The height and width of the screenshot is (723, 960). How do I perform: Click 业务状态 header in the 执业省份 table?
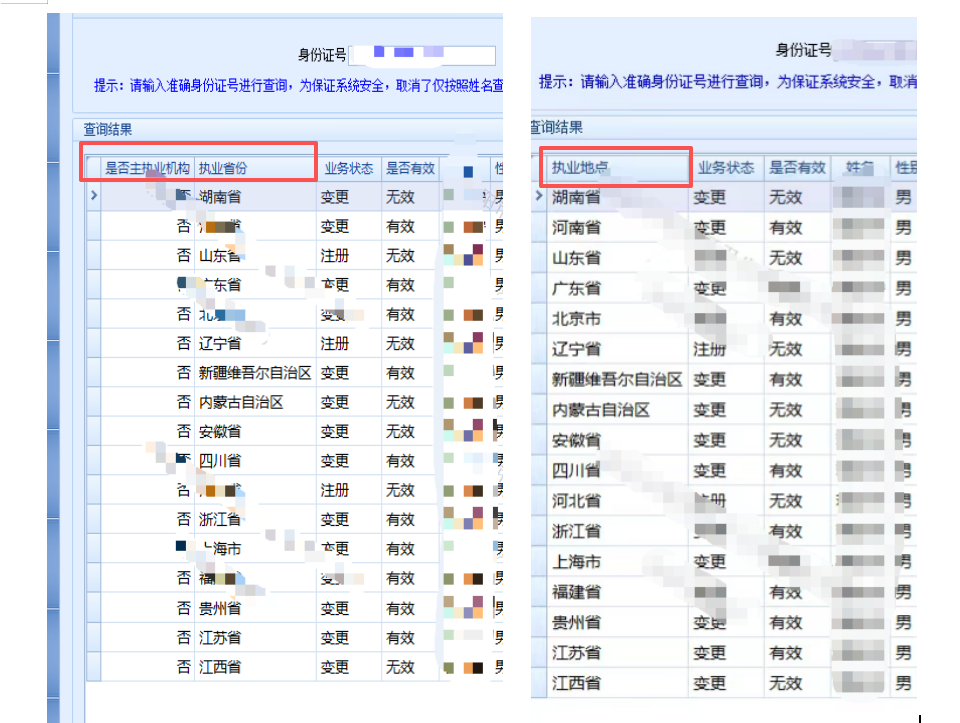pyautogui.click(x=348, y=168)
